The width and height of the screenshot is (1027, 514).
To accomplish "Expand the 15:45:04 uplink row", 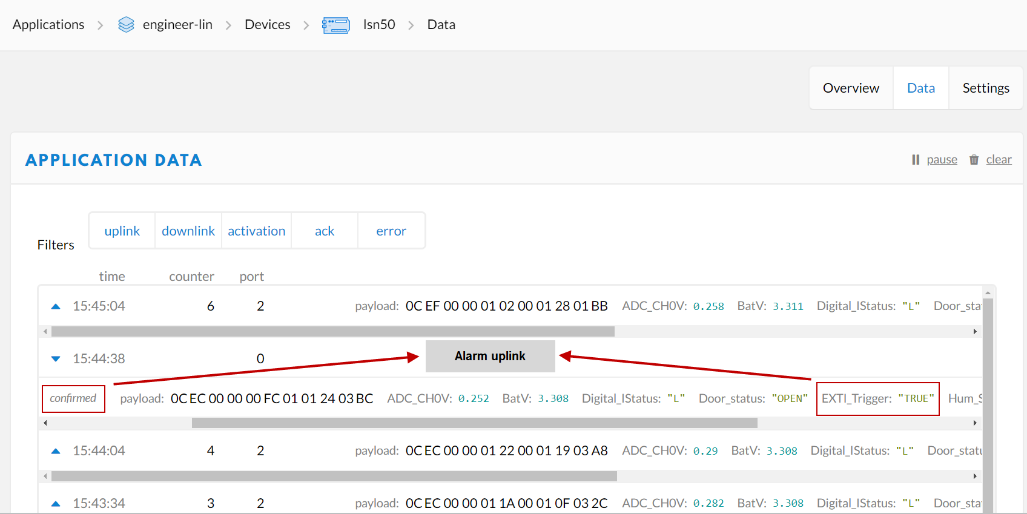I will coord(56,306).
